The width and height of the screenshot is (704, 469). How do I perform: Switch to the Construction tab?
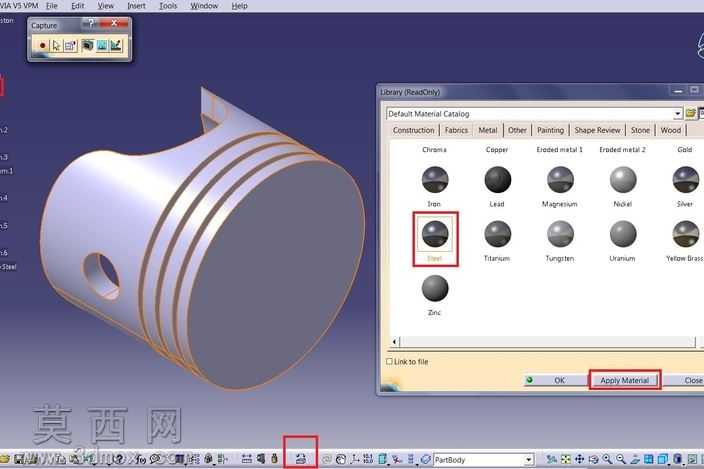(414, 130)
